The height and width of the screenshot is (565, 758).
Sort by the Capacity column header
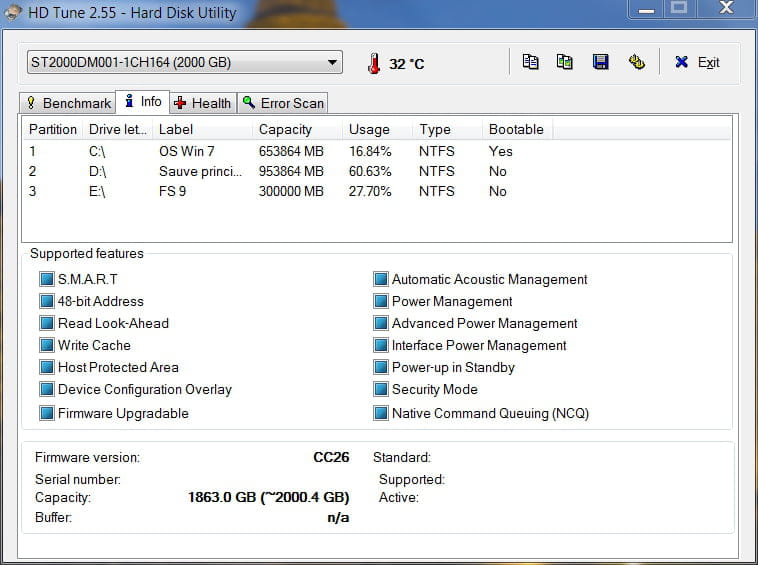click(x=297, y=130)
